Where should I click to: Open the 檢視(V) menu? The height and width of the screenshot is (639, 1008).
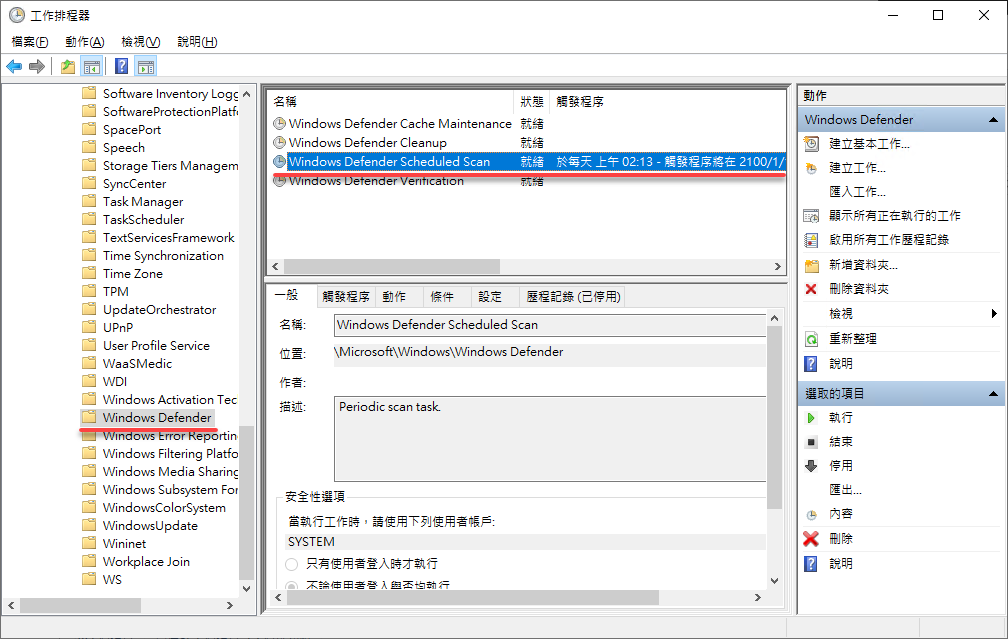point(141,42)
